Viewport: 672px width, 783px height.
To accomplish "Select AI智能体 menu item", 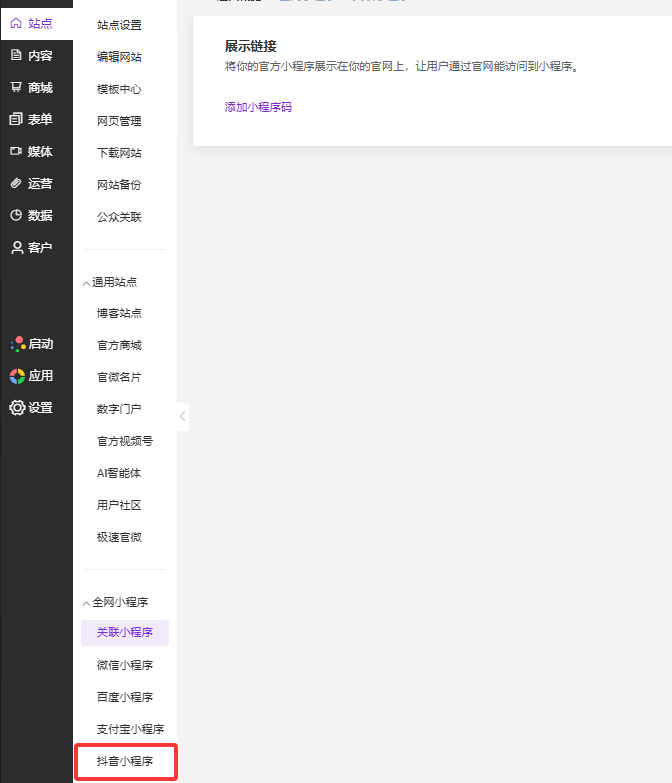I will (119, 473).
